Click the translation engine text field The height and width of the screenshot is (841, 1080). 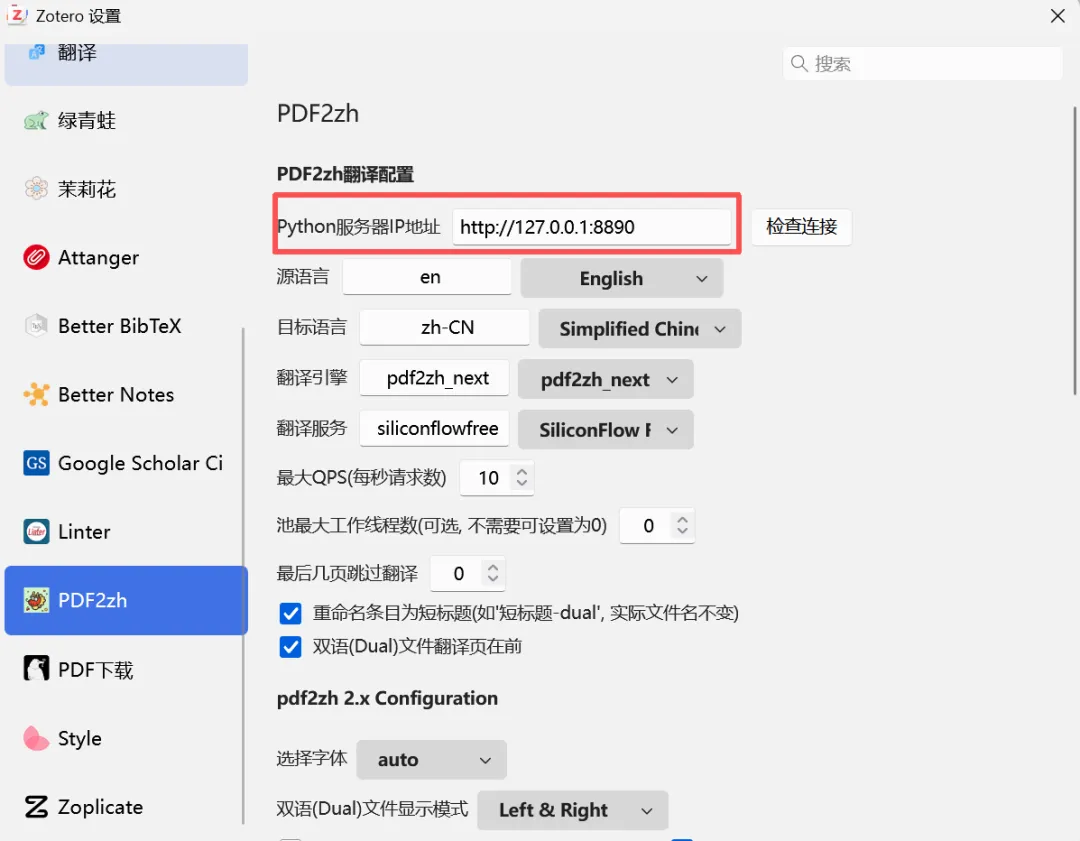[435, 378]
